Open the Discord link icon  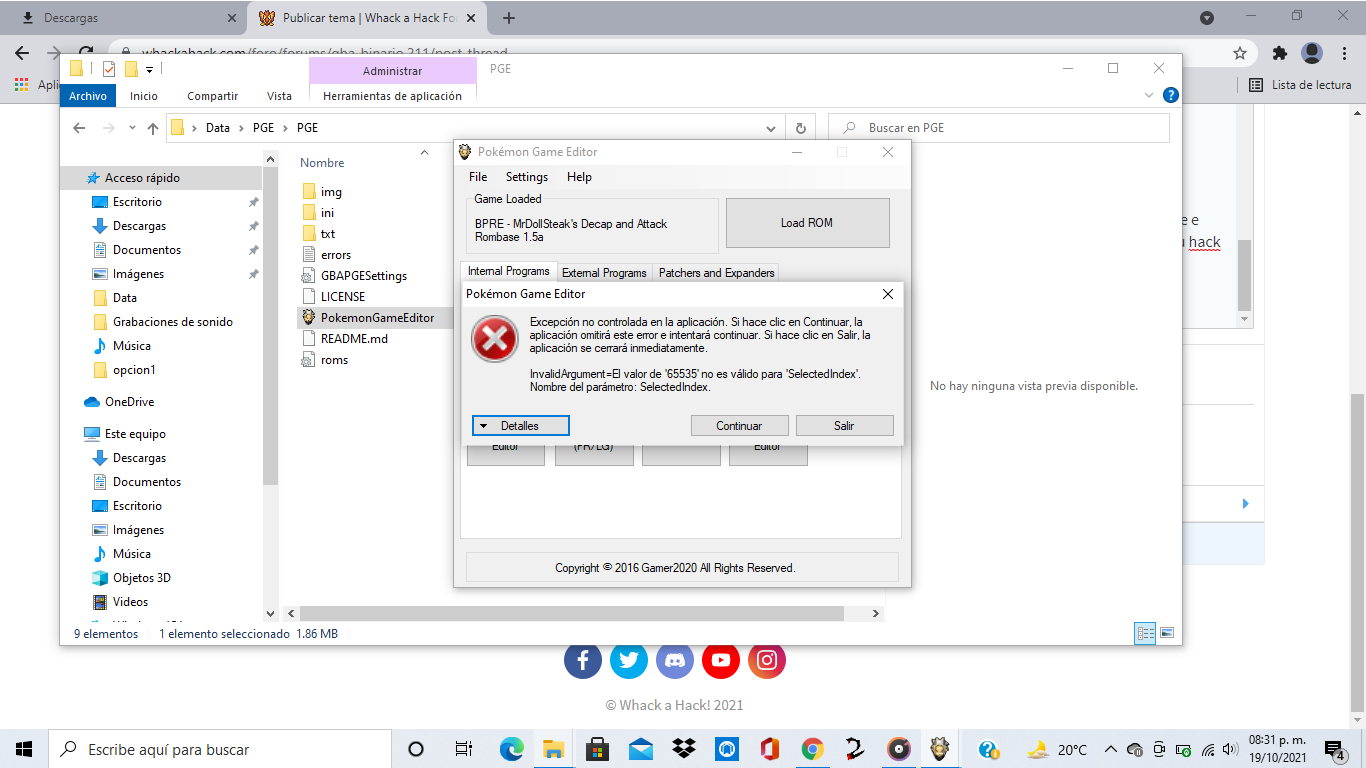(675, 660)
